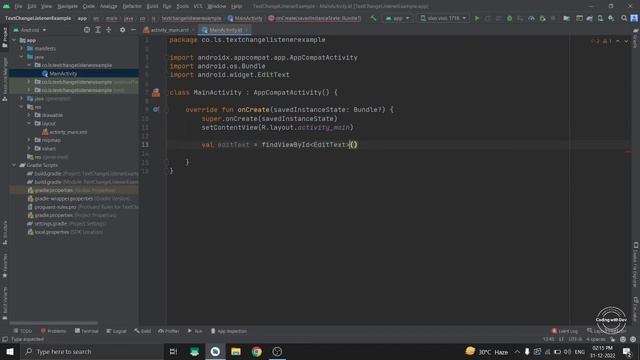Viewport: 640px width, 360px height.
Task: Open Search Everywhere magnifier icon
Action: point(624,18)
